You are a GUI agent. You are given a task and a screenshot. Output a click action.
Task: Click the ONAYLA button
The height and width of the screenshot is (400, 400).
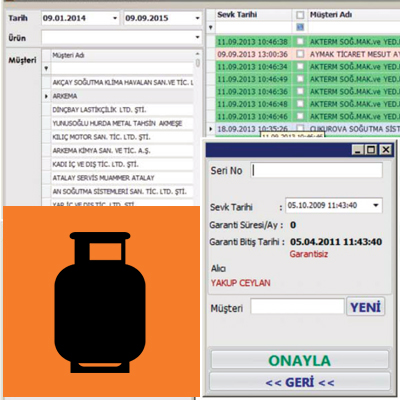(299, 360)
